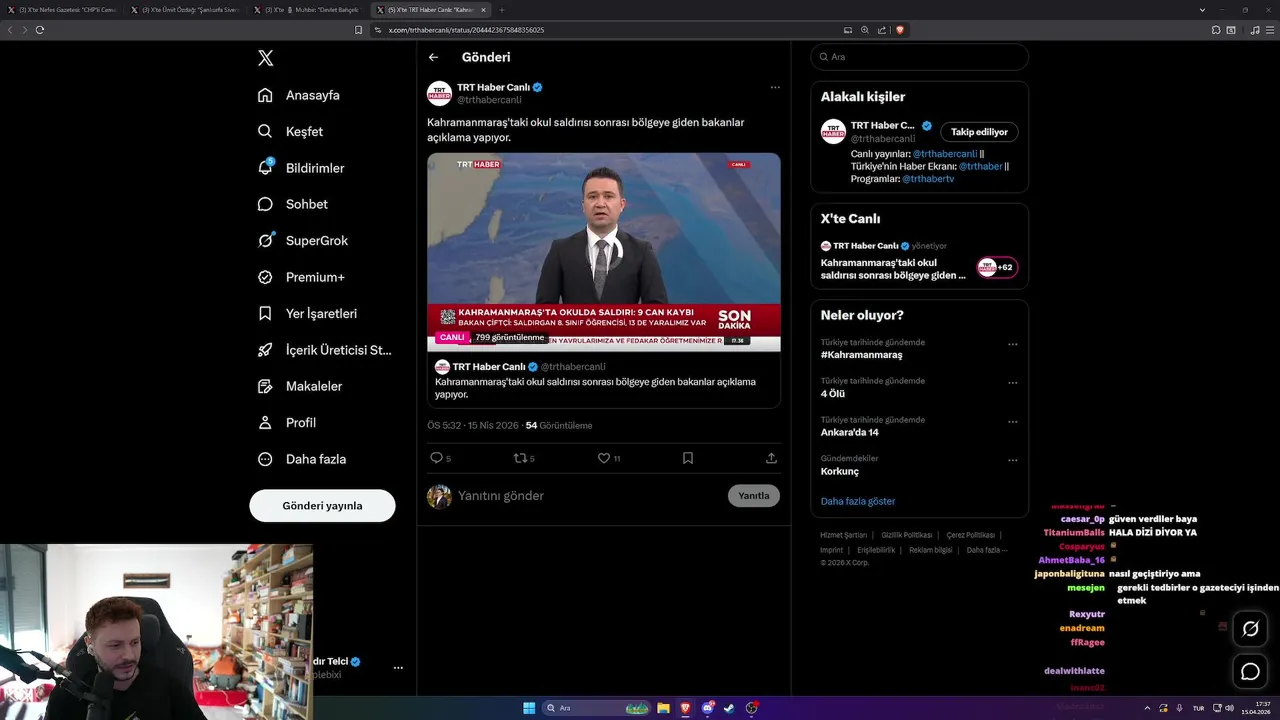This screenshot has width=1280, height=720.
Task: Open OBS Studio from taskbar
Action: [752, 708]
